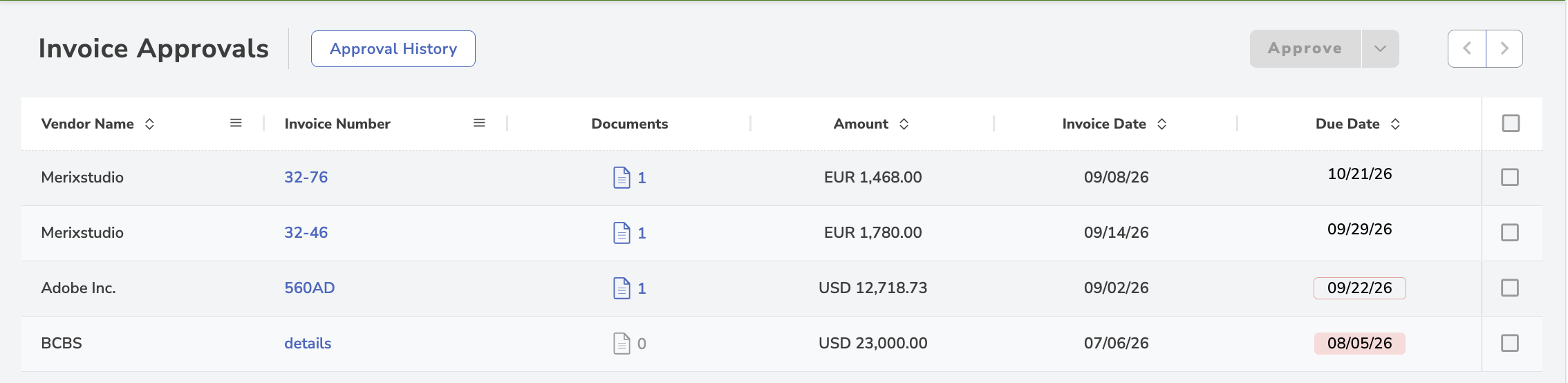Check the invoice 32-46 row checkbox

[x=1510, y=232]
